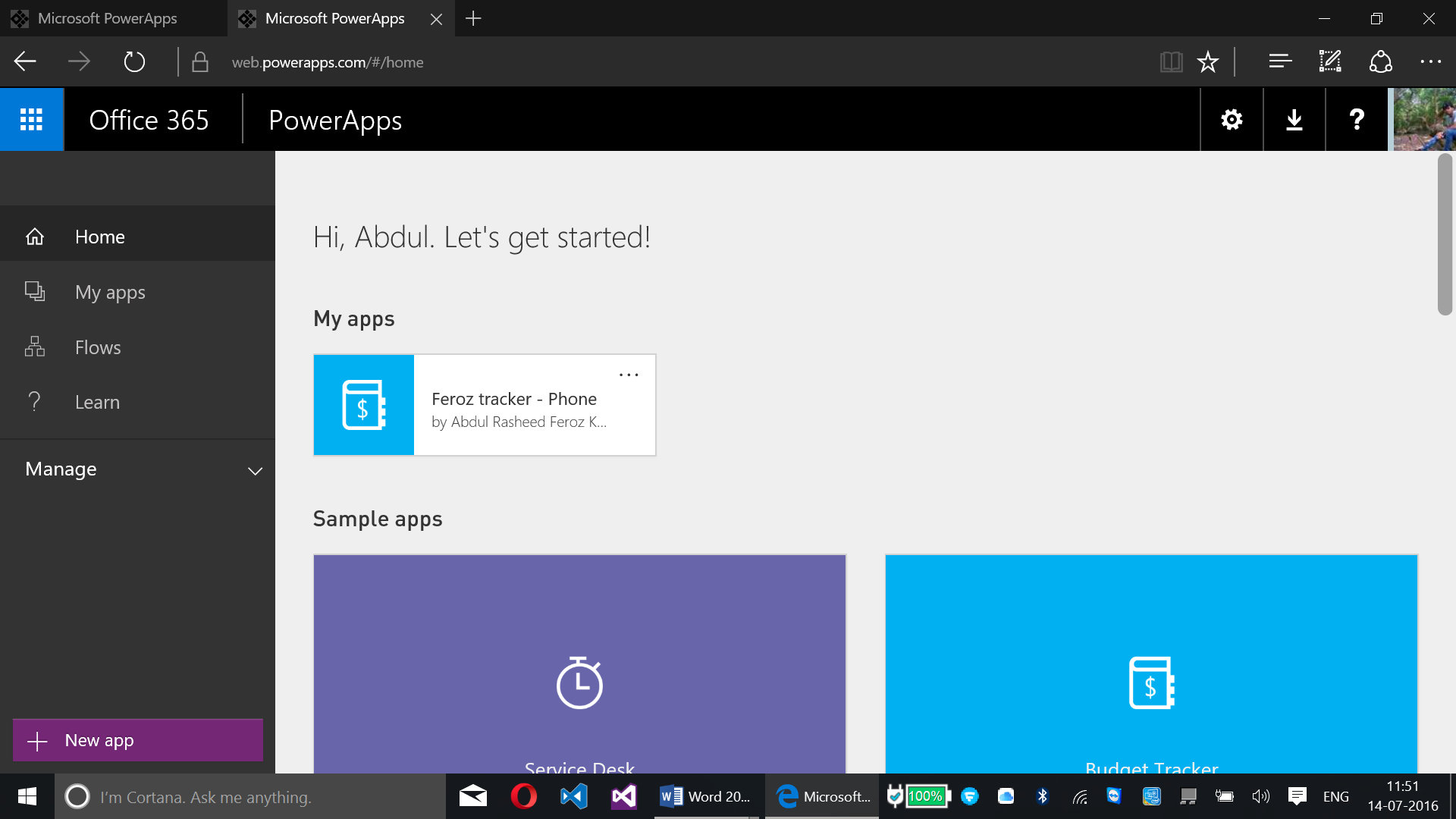Open the Feroz tracker - Phone app tile
The height and width of the screenshot is (819, 1456).
pos(485,405)
